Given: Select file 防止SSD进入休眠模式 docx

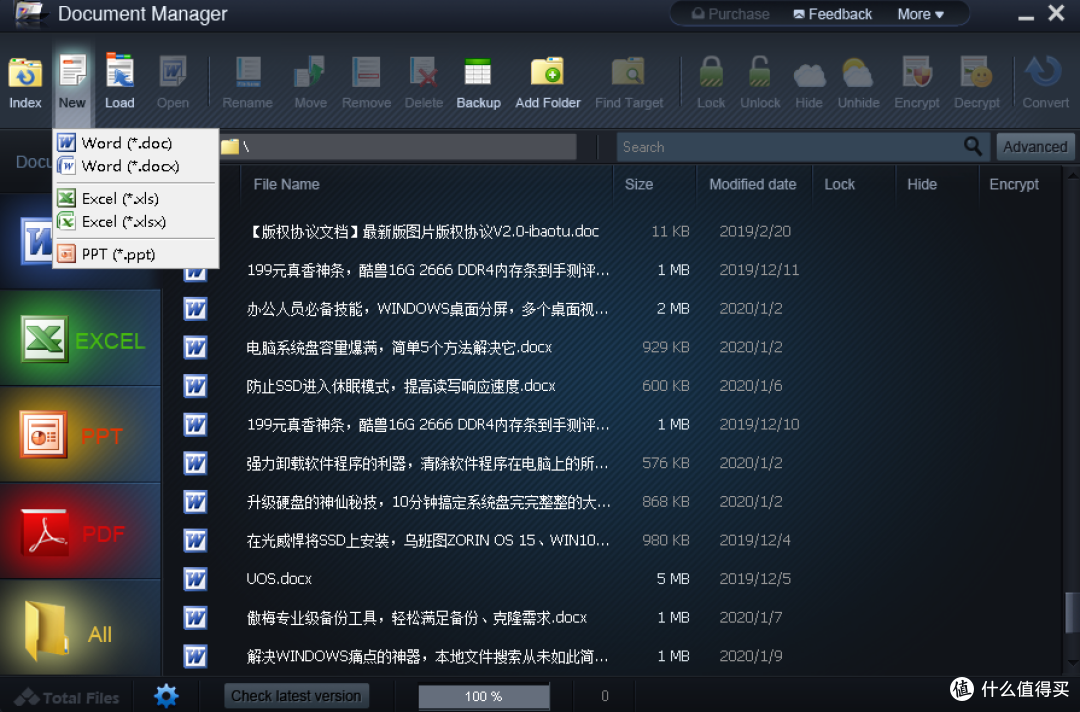Looking at the screenshot, I should click(400, 386).
